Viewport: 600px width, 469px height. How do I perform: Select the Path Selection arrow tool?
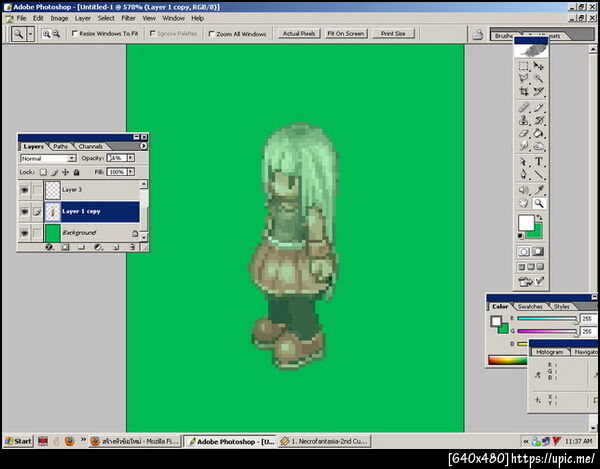tap(523, 162)
